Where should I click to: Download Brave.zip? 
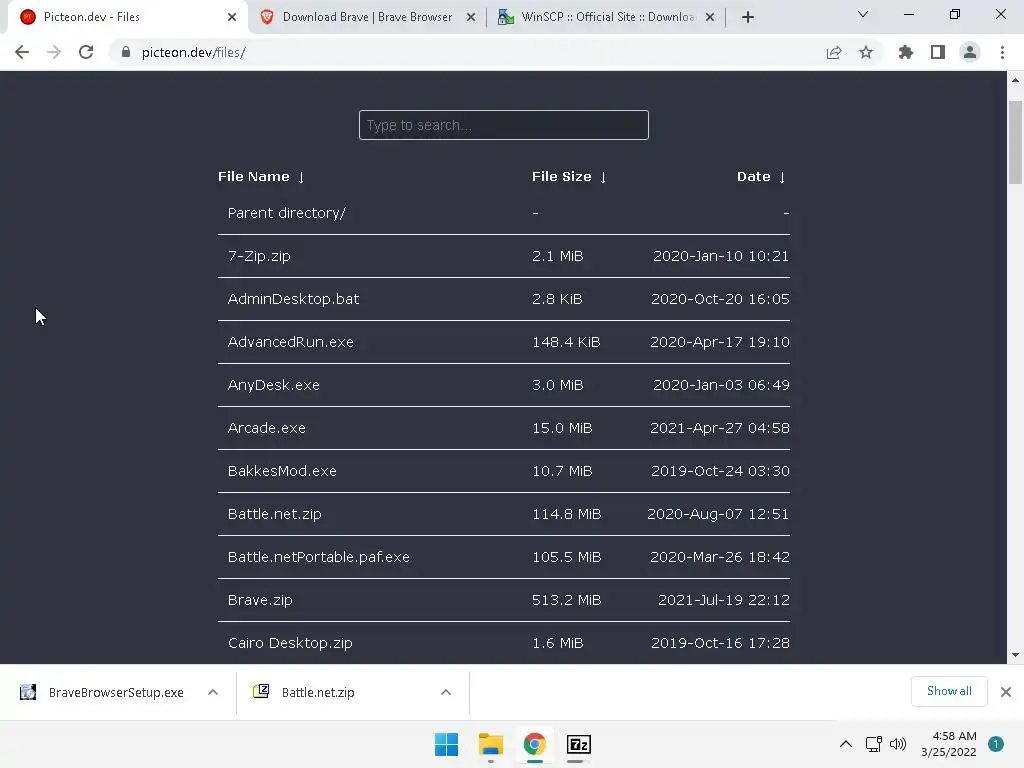click(x=260, y=600)
